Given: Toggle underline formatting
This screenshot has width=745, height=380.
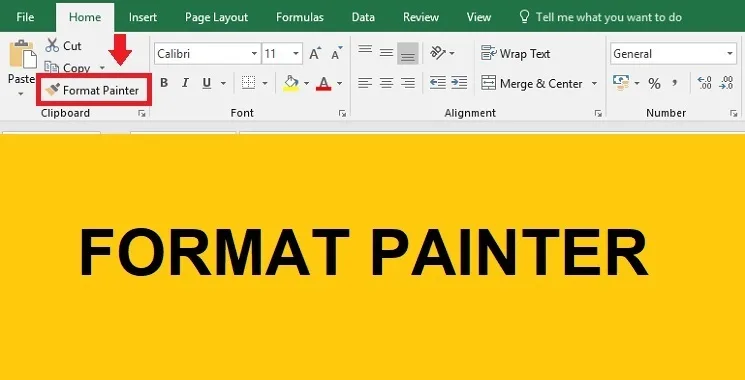Looking at the screenshot, I should point(207,83).
